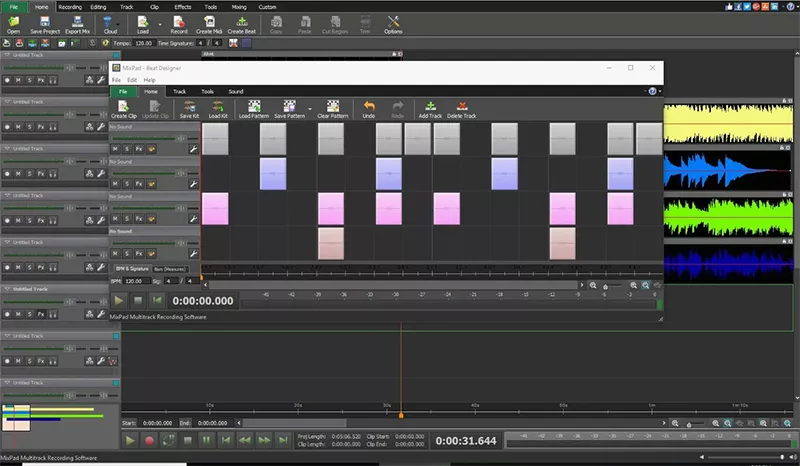Viewport: 800px width, 466px height.
Task: Open Beat Designer Sound tab
Action: [236, 91]
